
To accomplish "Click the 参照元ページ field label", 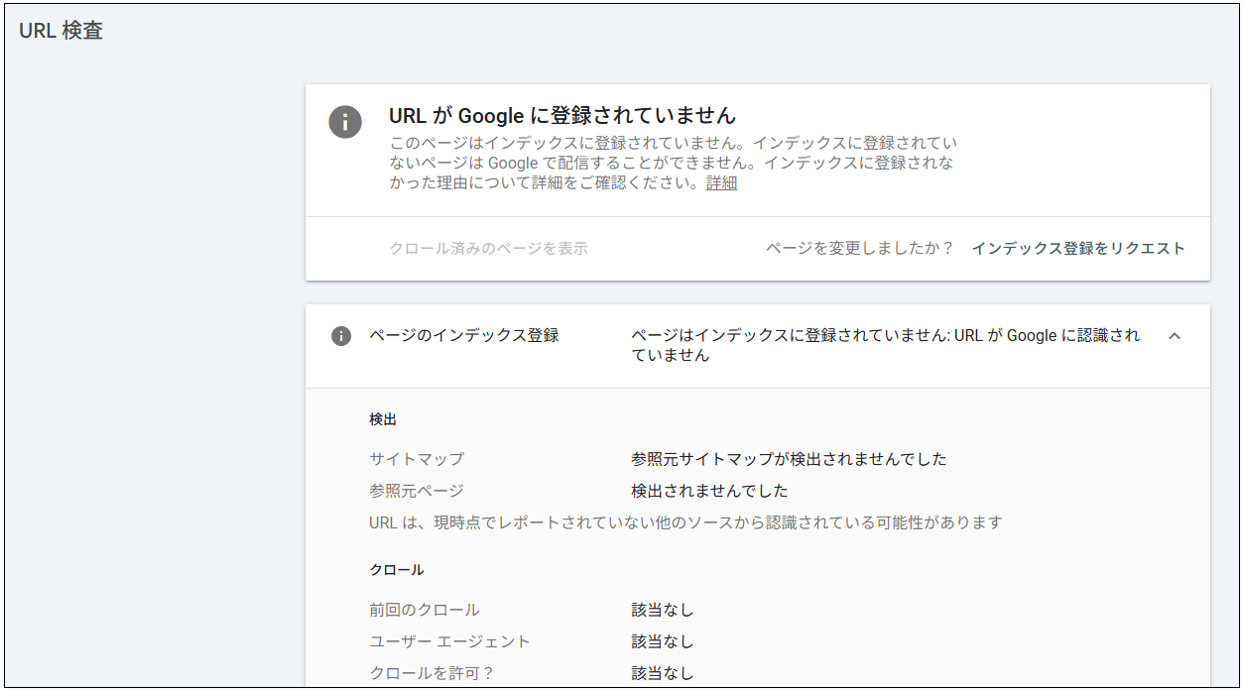I will (416, 491).
